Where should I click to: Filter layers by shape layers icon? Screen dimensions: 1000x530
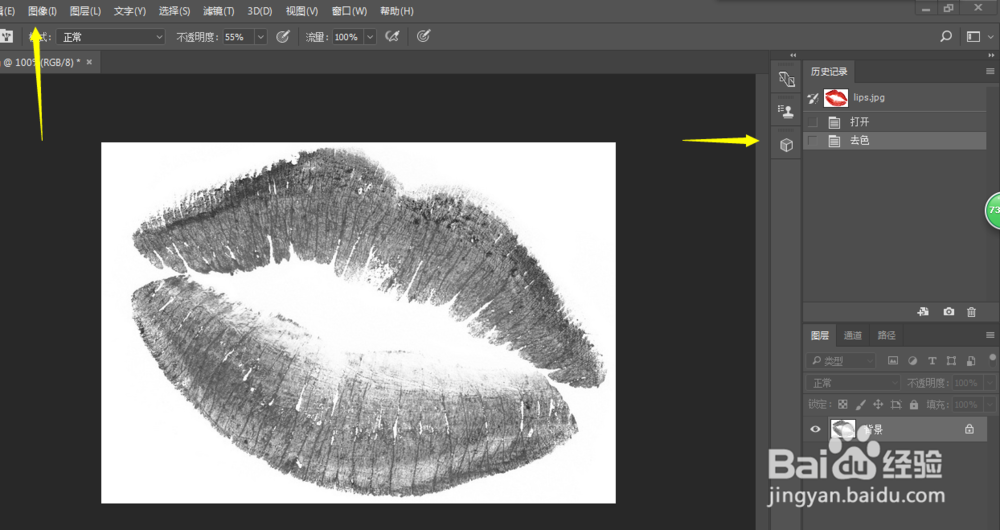(x=952, y=361)
